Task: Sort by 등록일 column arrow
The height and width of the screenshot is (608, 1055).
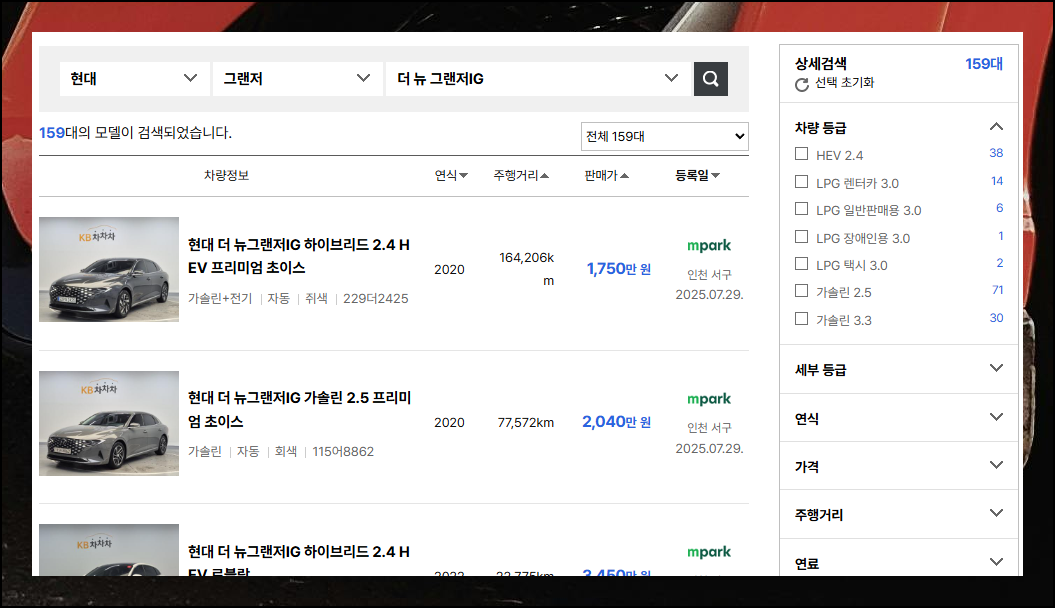Action: (715, 176)
